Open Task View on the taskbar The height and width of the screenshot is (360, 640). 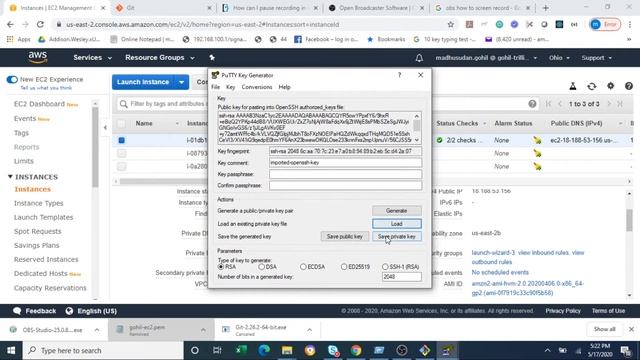tap(217, 350)
